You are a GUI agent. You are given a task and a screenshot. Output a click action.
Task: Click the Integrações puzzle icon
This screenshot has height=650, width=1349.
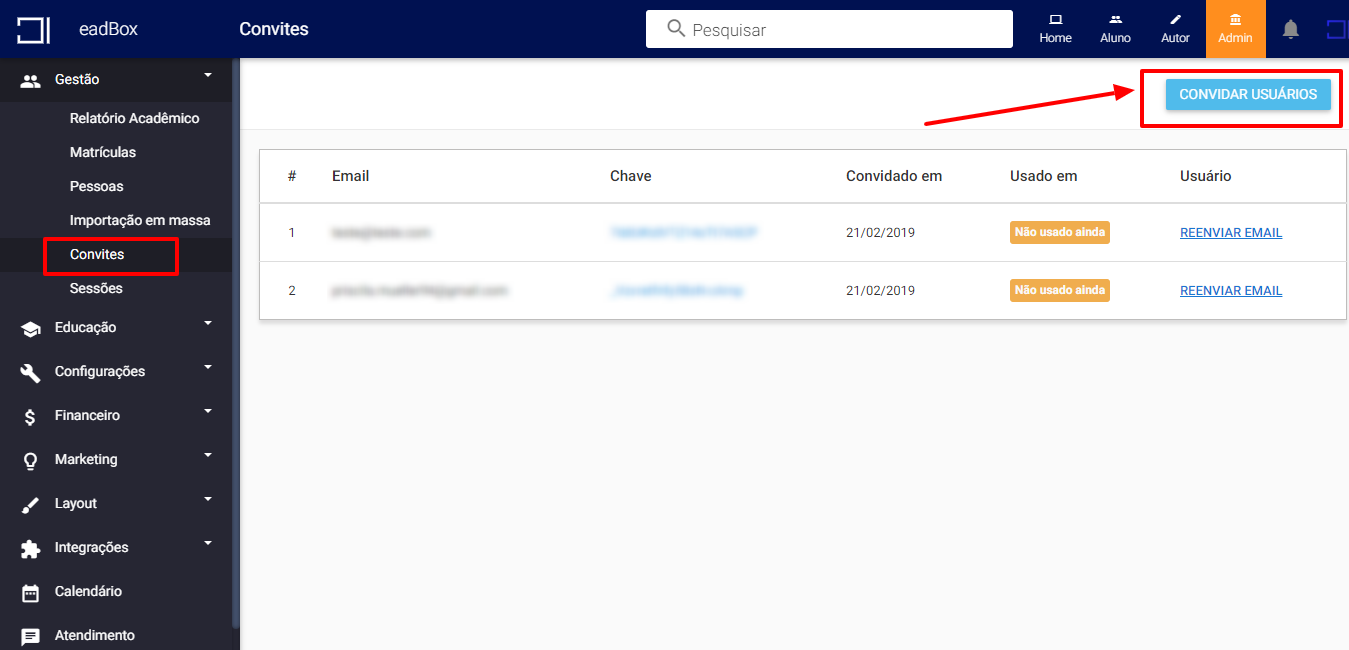click(31, 548)
